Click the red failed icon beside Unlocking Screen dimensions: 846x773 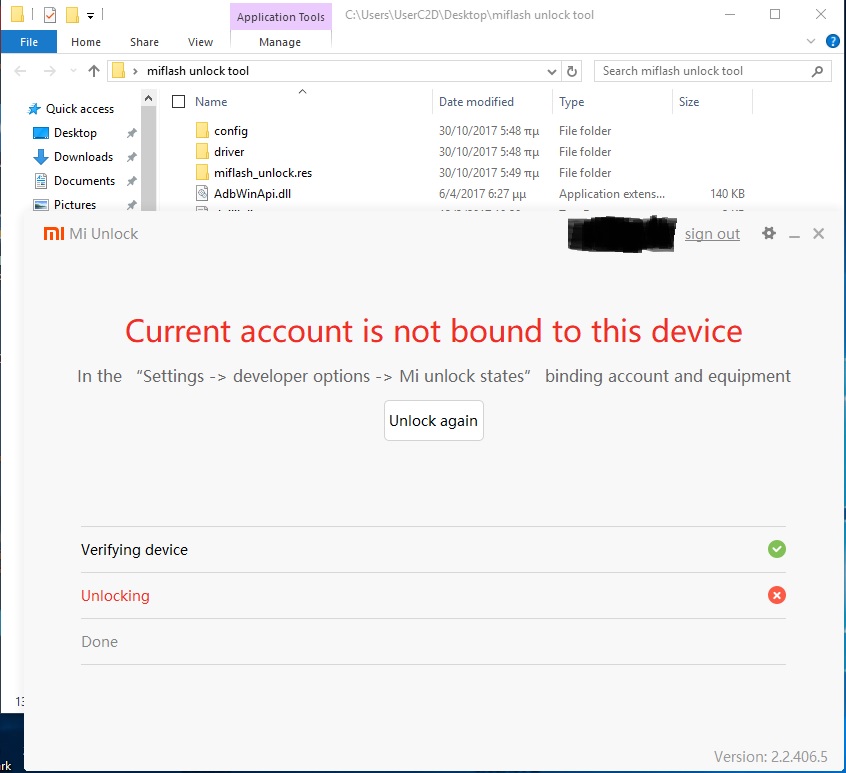tap(776, 595)
